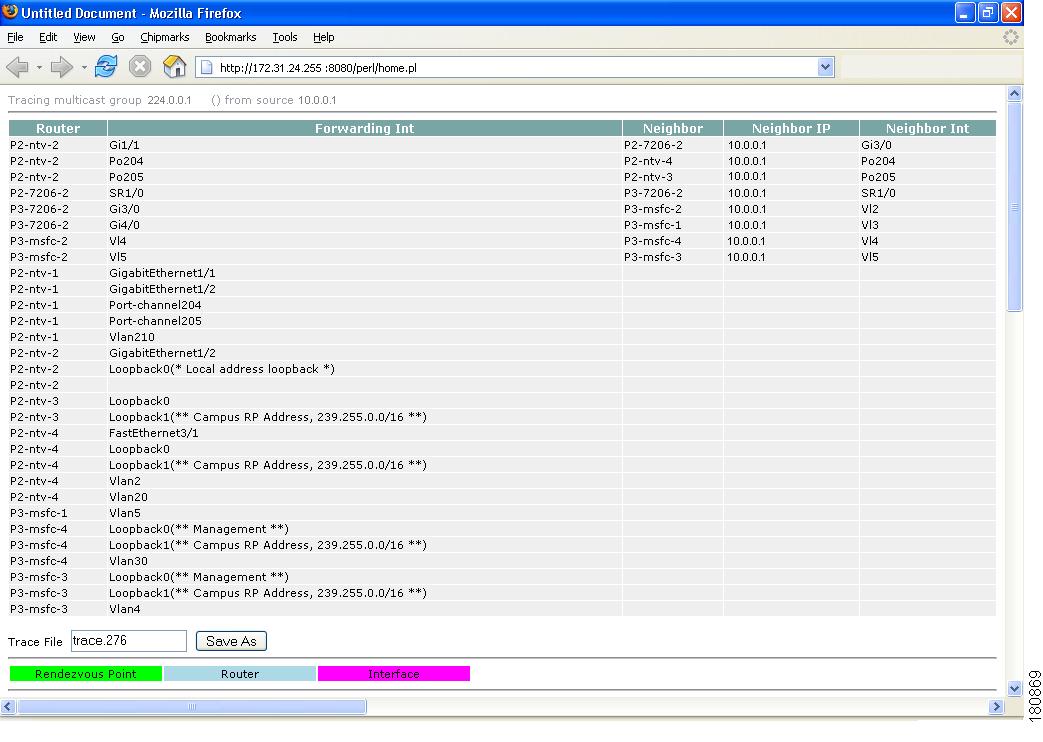The width and height of the screenshot is (1043, 742).
Task: Click the vertical scrollbar thumb
Action: pos(1014,207)
